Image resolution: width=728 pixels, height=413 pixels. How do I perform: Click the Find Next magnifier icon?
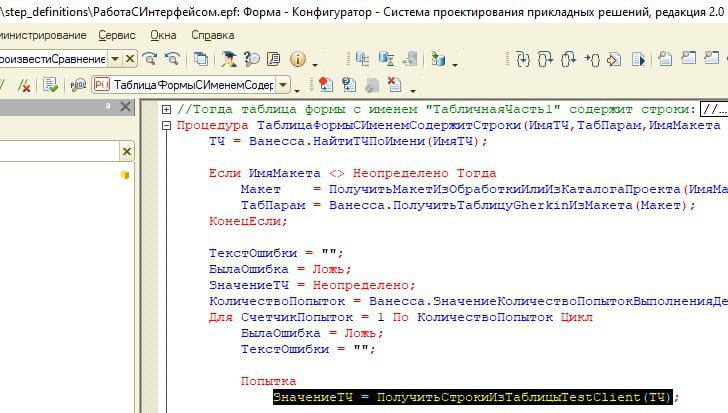tap(150, 59)
